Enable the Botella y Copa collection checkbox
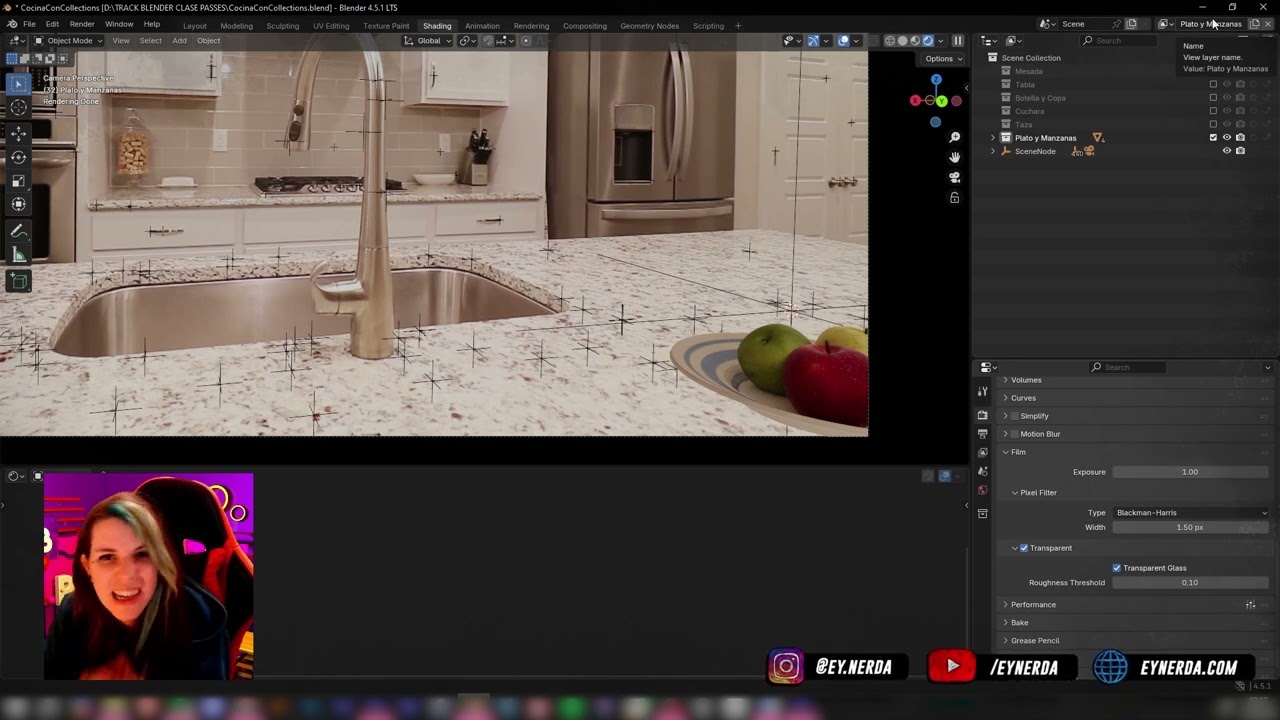 click(1213, 98)
